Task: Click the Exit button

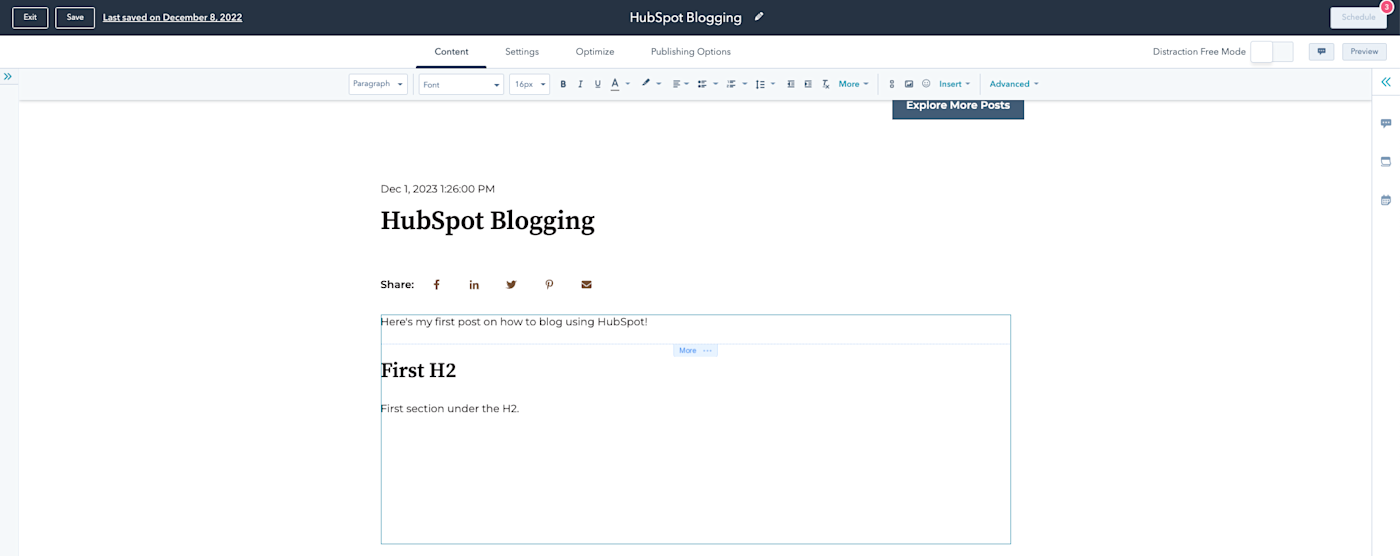Action: [30, 17]
